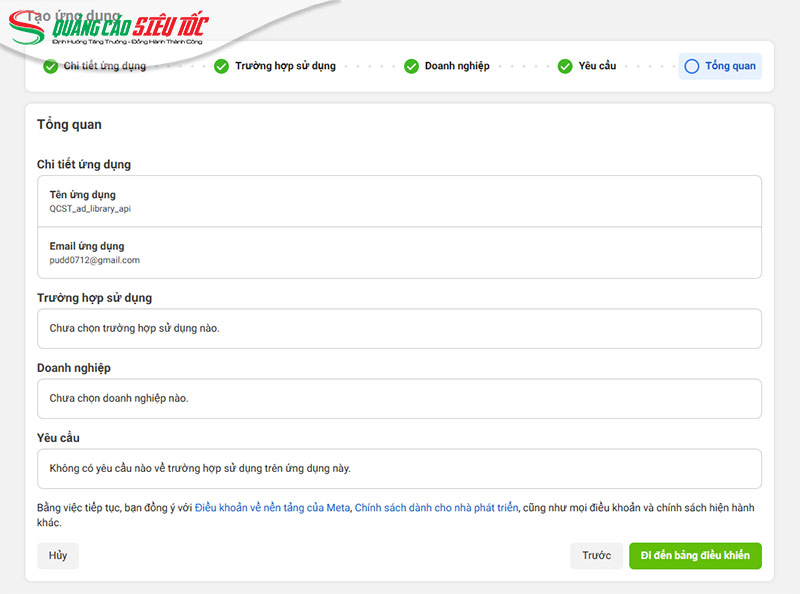Select the Tổng quan step label
Image resolution: width=800 pixels, height=594 pixels.
pos(730,67)
